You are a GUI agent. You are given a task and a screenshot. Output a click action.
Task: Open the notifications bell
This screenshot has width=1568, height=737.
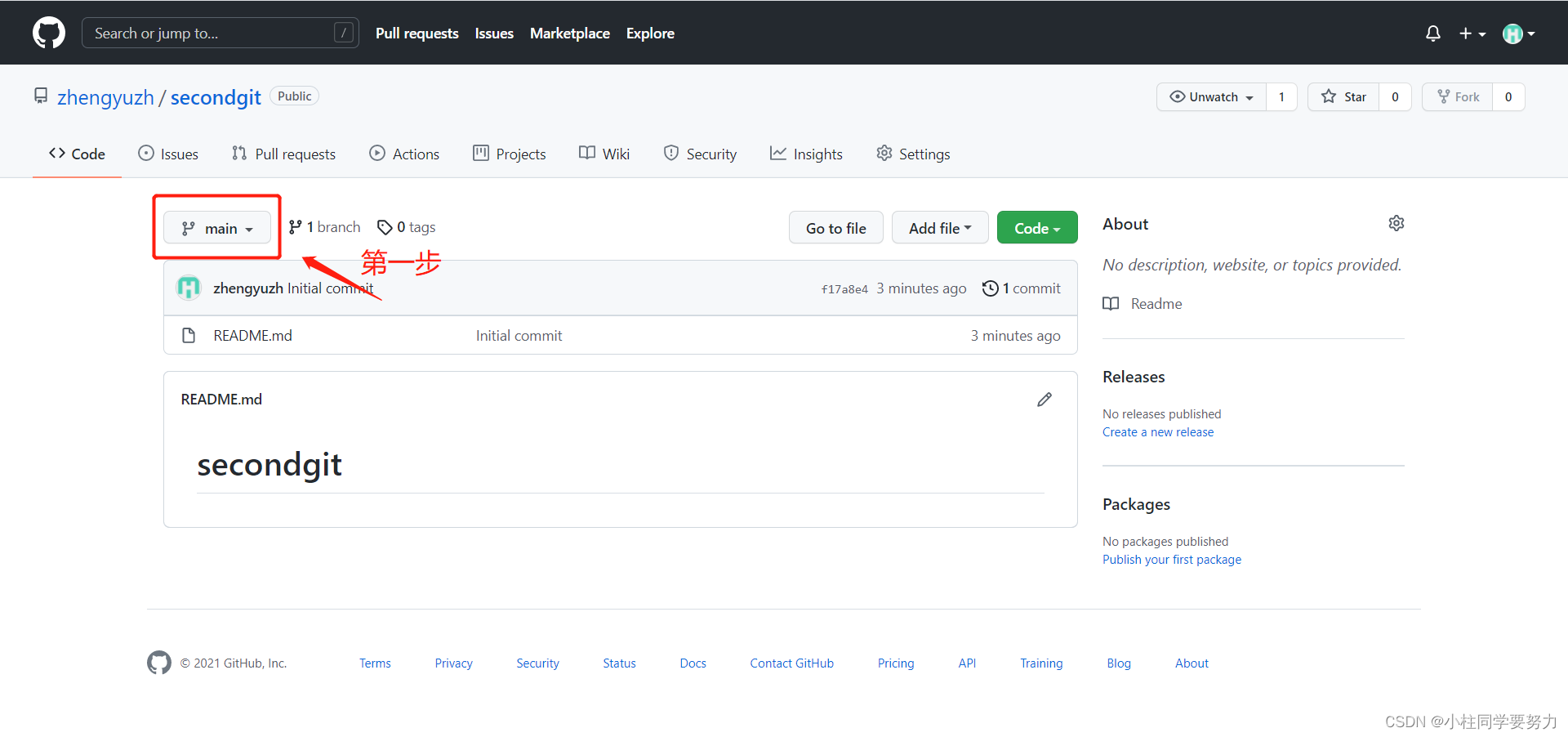(x=1432, y=33)
